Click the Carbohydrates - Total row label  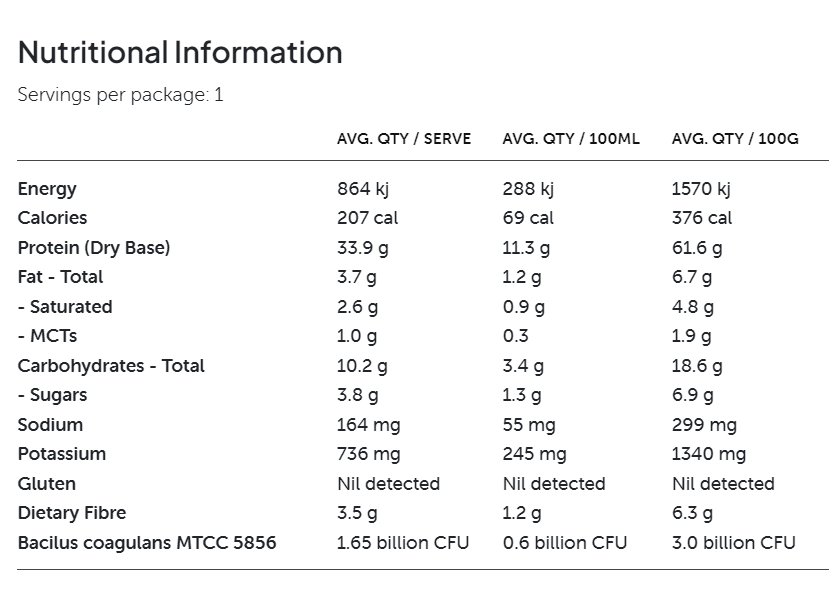[x=111, y=366]
